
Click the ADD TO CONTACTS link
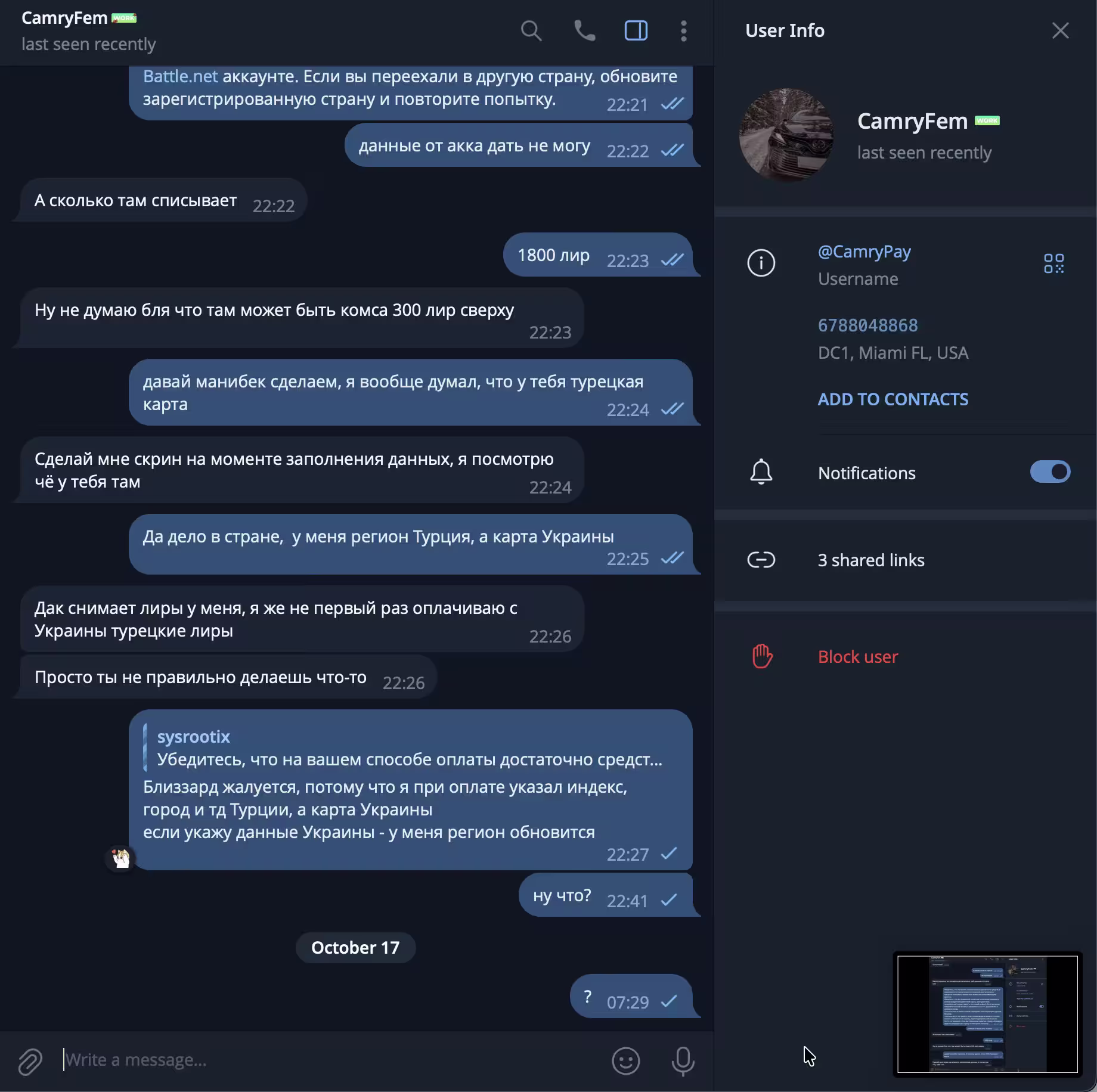pos(893,399)
